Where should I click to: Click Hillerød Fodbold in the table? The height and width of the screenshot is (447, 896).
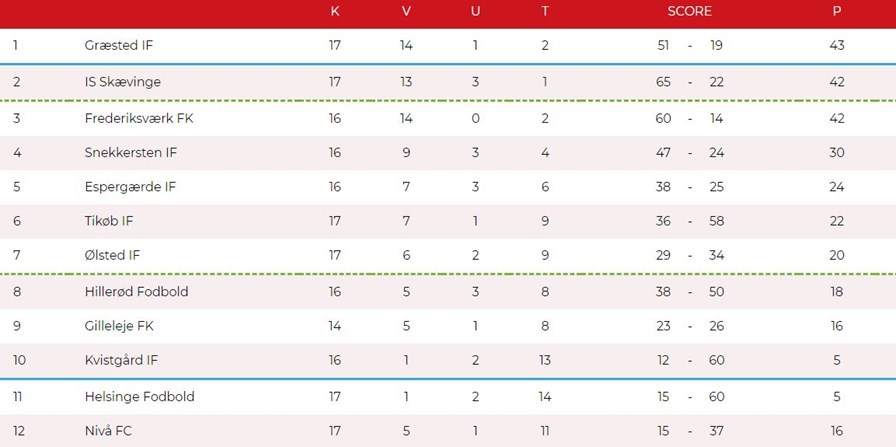137,292
